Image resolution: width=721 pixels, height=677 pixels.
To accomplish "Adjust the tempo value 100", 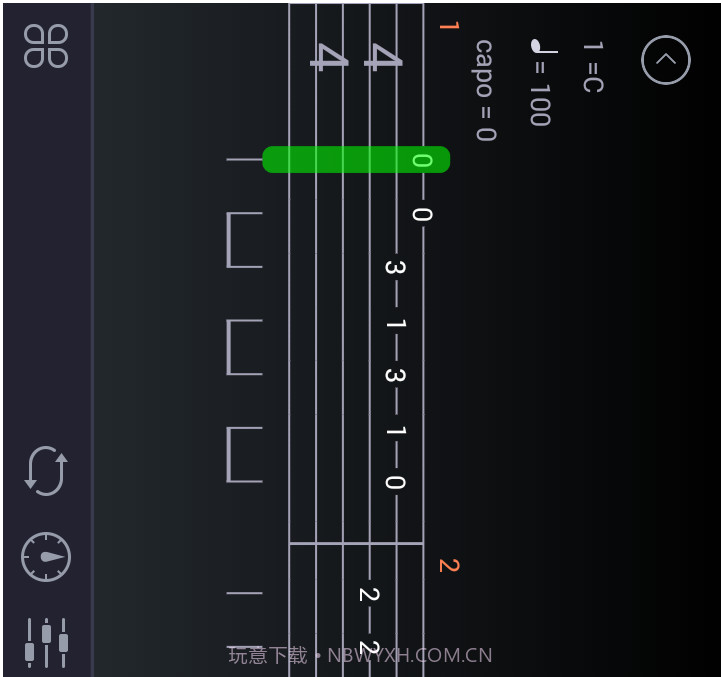I will pyautogui.click(x=541, y=105).
